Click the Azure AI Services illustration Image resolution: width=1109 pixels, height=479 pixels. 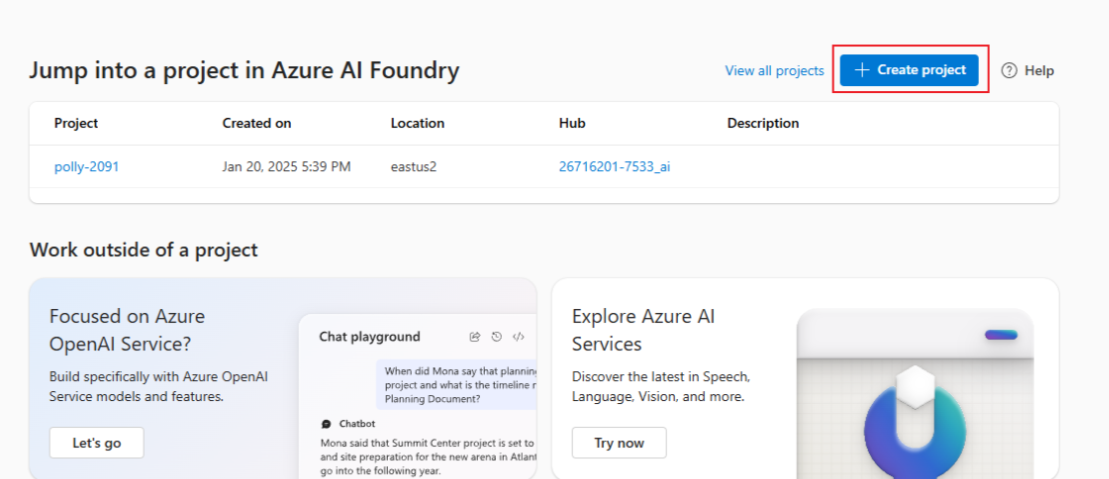click(915, 394)
